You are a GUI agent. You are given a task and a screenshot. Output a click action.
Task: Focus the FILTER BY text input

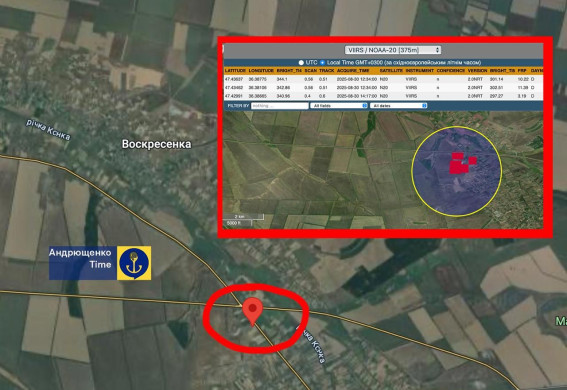tap(280, 106)
